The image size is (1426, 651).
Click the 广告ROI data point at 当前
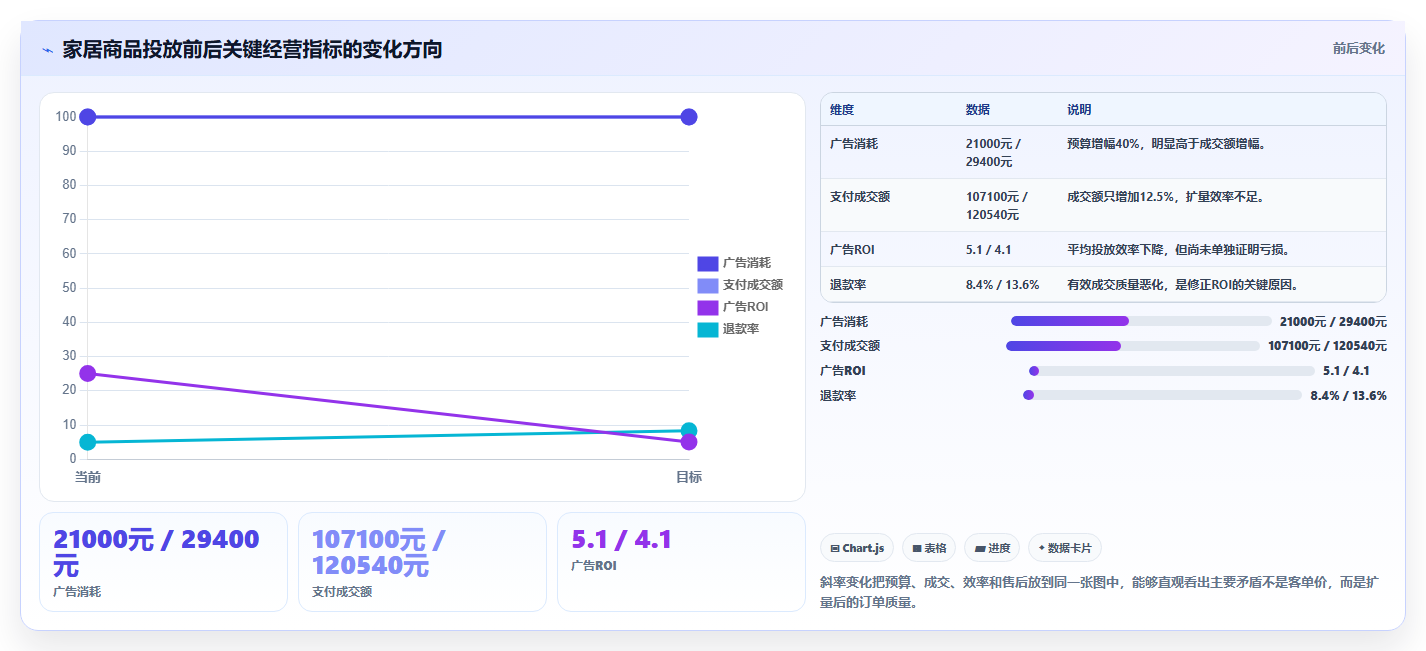(x=88, y=373)
